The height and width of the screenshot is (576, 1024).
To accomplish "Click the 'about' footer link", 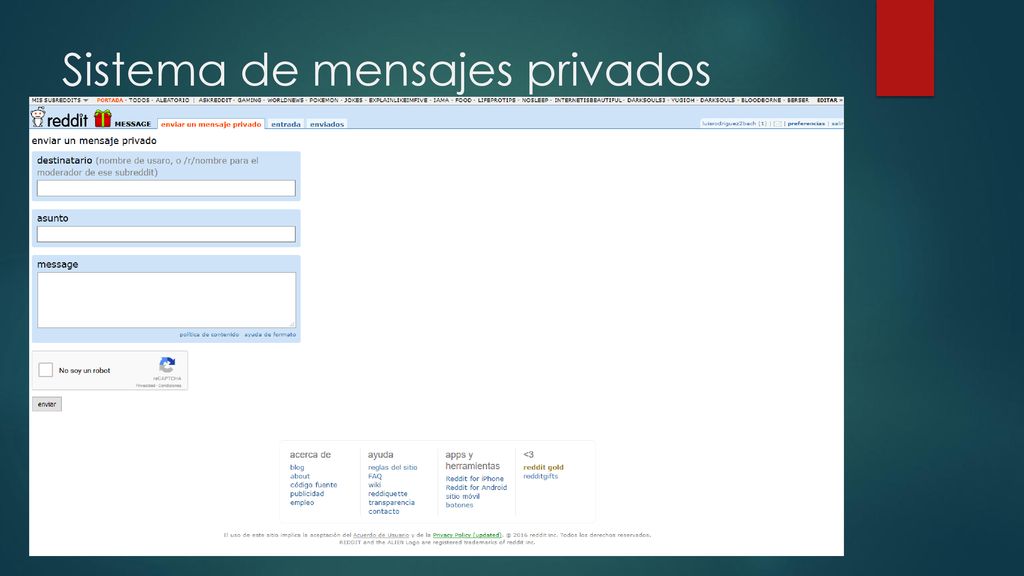I will 300,476.
